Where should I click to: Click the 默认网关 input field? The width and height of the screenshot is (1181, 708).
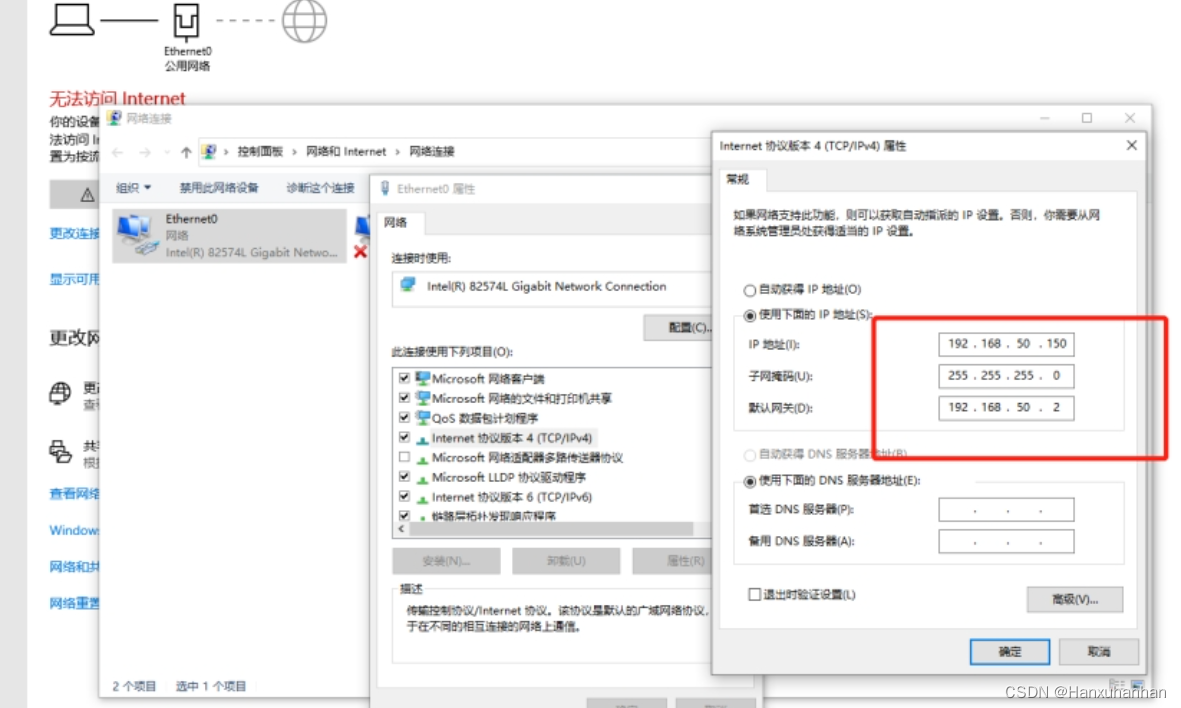coord(1006,407)
